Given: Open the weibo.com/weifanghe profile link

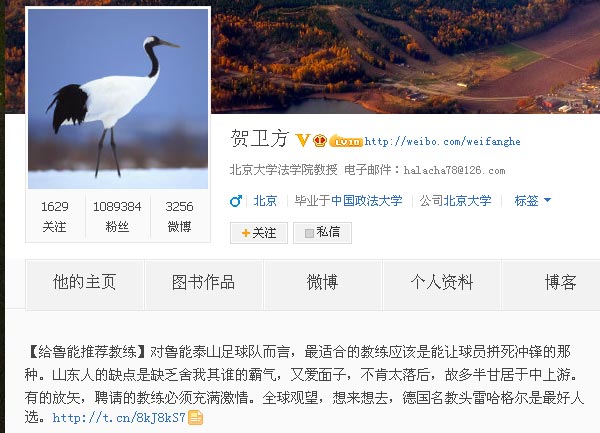Looking at the screenshot, I should coord(442,142).
